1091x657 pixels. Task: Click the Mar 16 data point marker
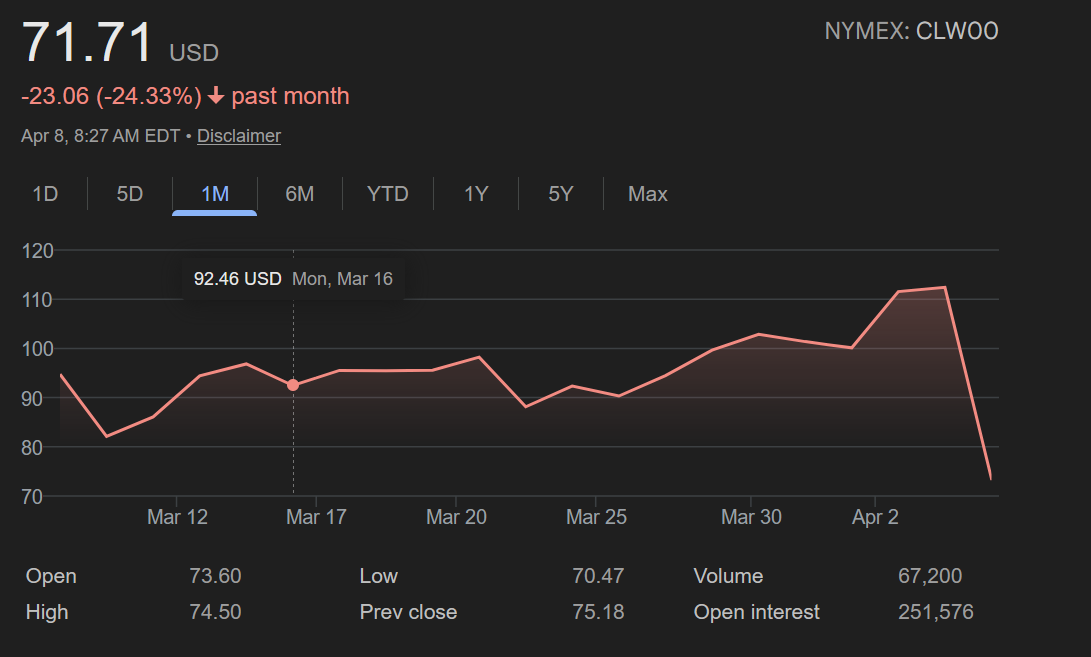293,385
